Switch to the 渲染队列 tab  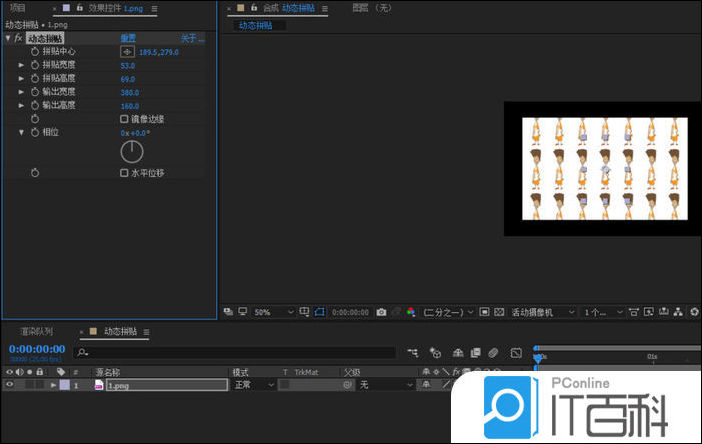[x=38, y=331]
